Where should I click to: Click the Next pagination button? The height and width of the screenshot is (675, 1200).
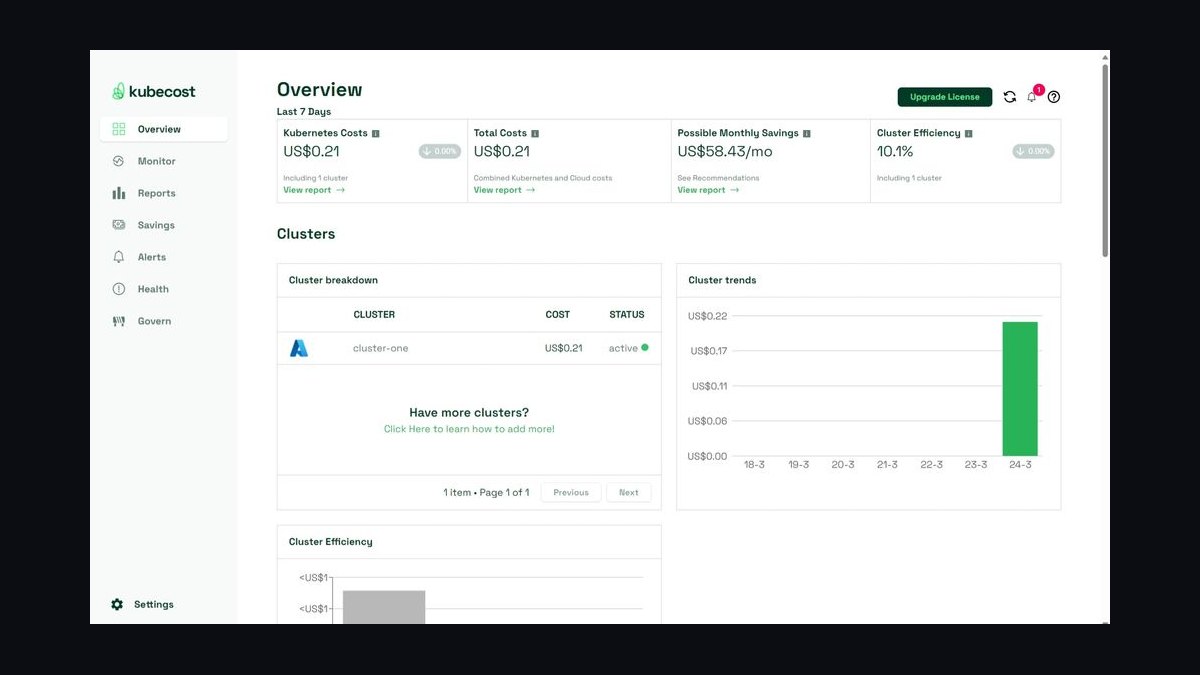[x=629, y=492]
